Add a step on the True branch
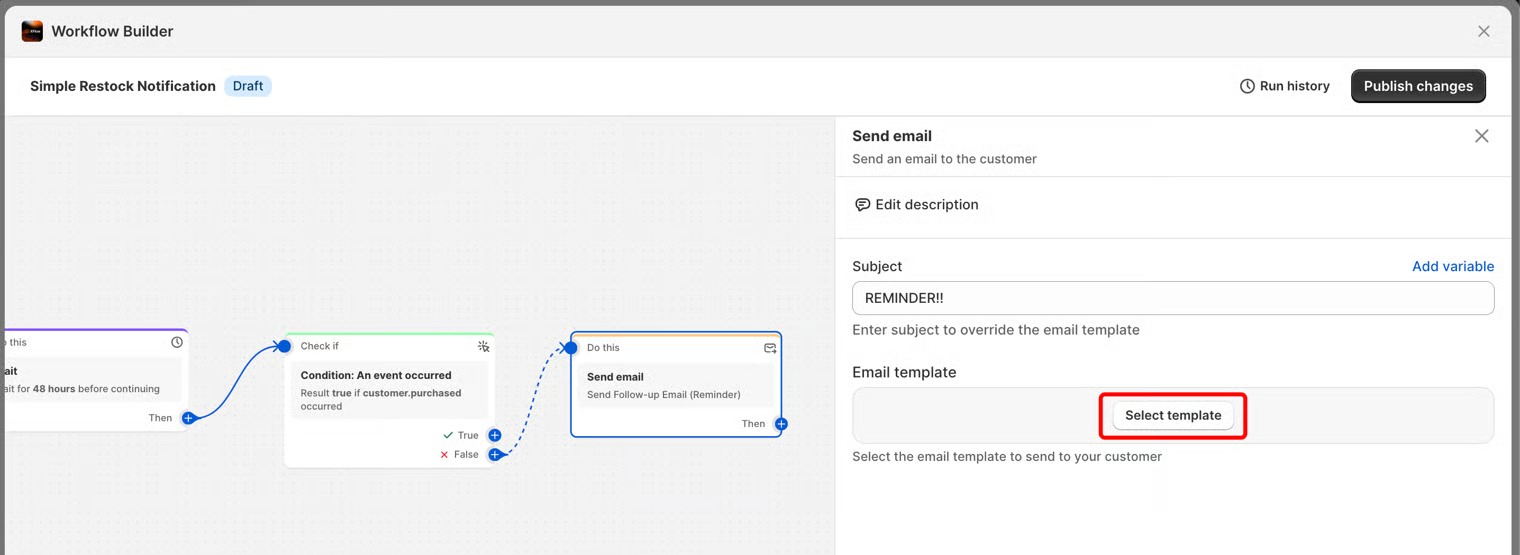The image size is (1520, 555). click(494, 435)
